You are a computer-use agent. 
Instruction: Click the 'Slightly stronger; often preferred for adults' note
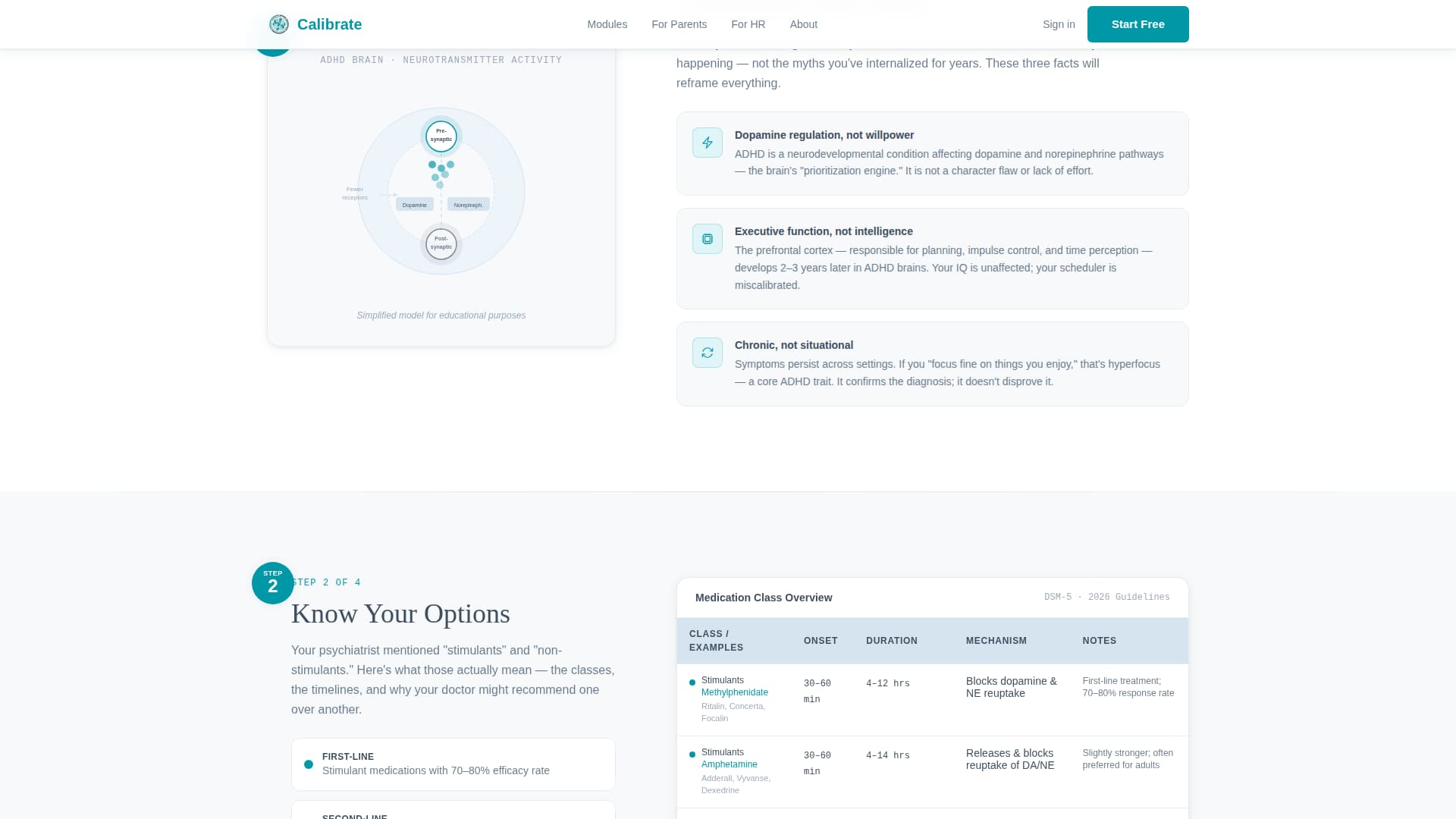tap(1128, 759)
